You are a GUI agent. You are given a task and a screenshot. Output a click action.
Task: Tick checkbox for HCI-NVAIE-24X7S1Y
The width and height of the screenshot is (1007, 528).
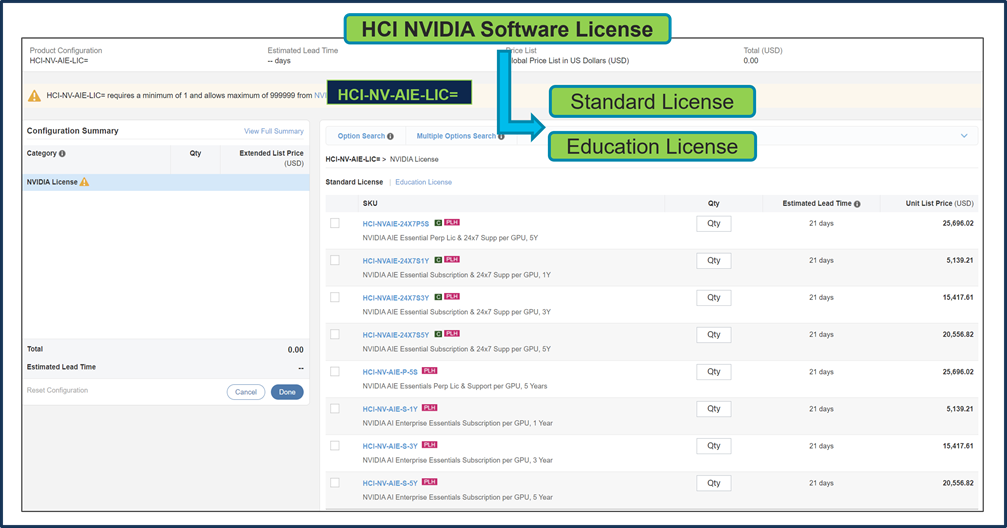pyautogui.click(x=335, y=260)
